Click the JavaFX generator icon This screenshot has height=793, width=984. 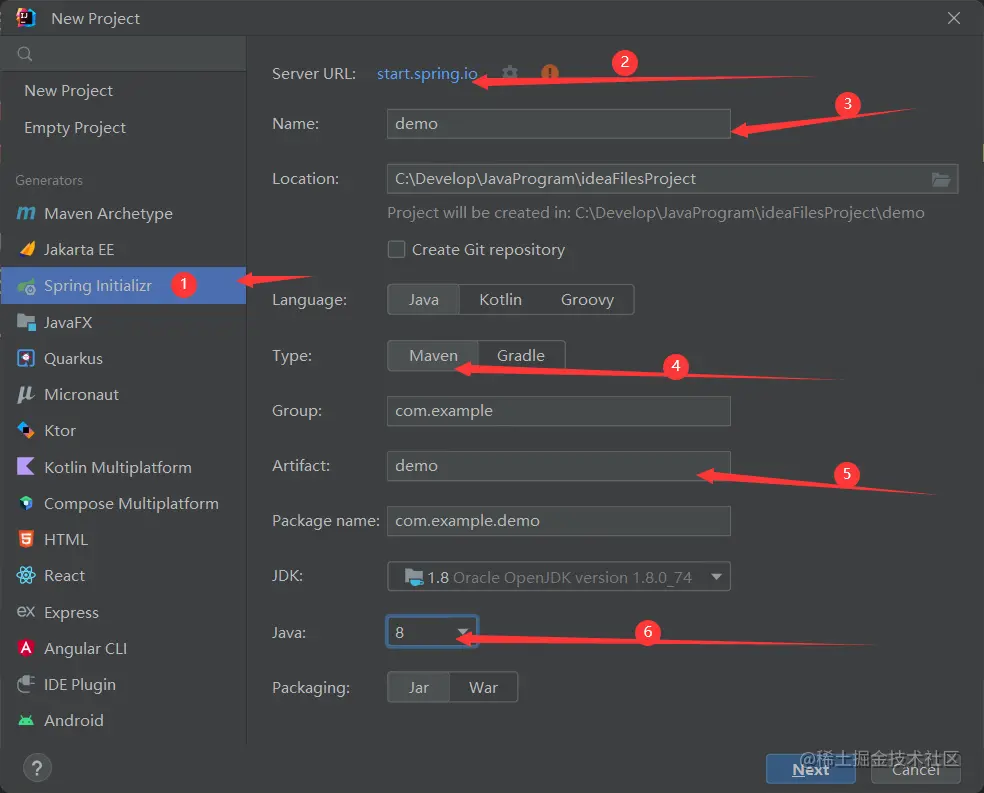click(x=26, y=322)
